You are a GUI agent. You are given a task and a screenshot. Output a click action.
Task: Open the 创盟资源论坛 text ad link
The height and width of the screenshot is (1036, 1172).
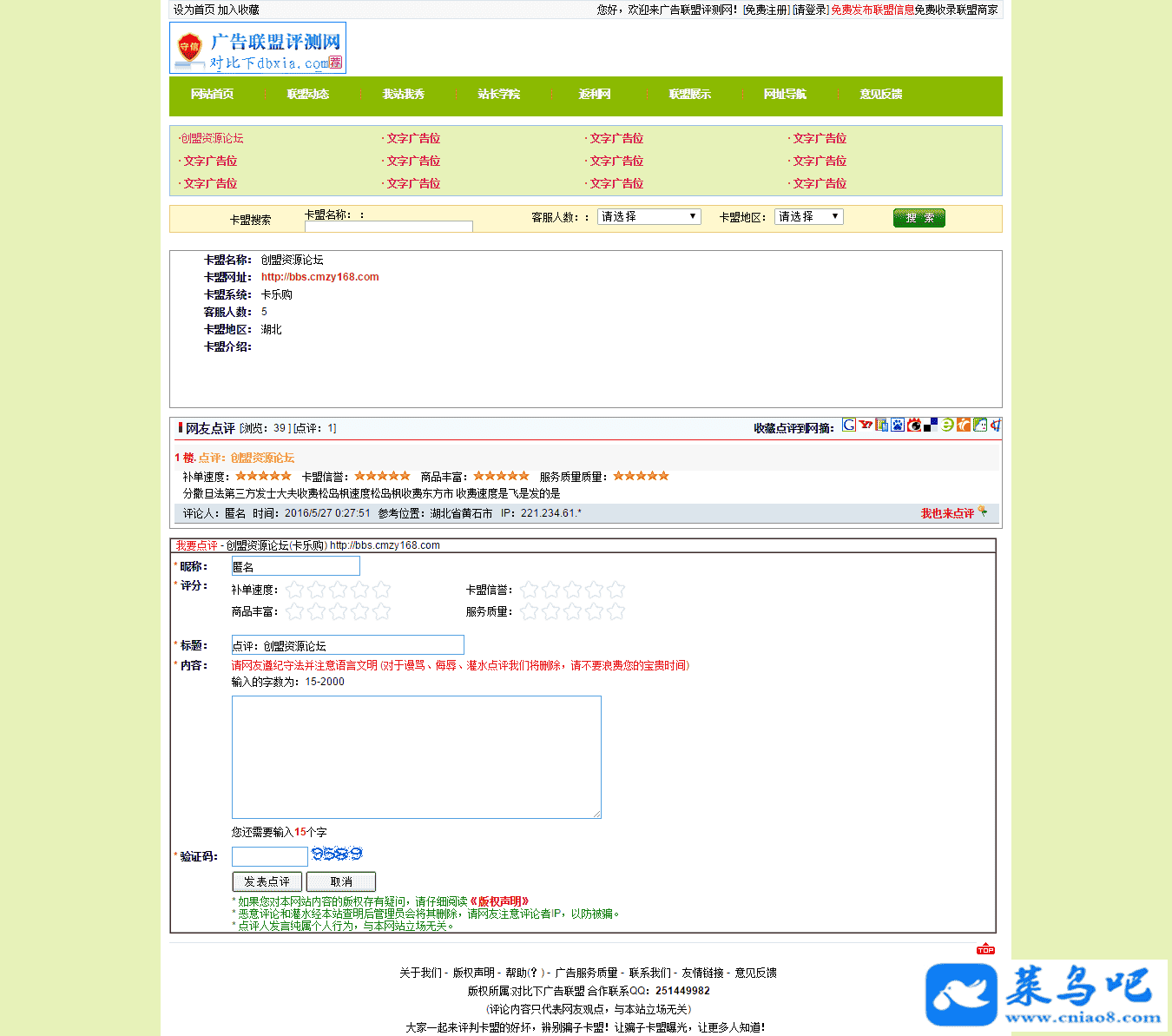point(212,138)
